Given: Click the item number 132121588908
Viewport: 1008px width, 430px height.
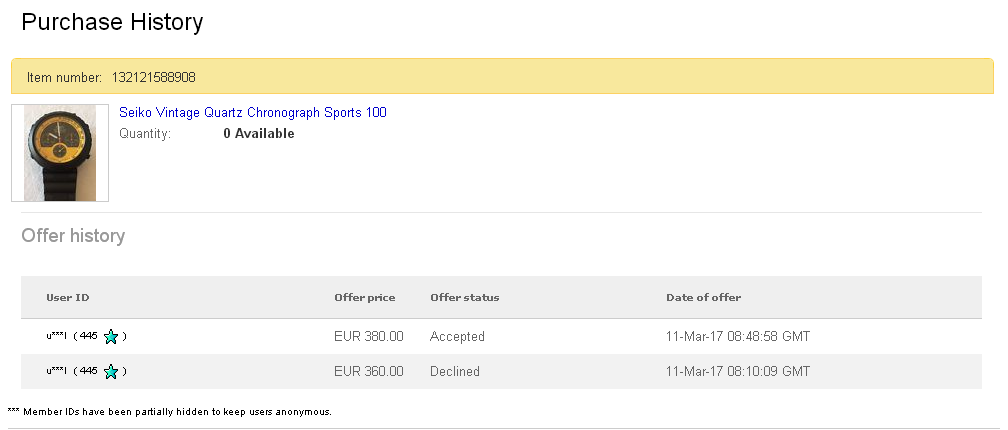Looking at the screenshot, I should (x=154, y=77).
